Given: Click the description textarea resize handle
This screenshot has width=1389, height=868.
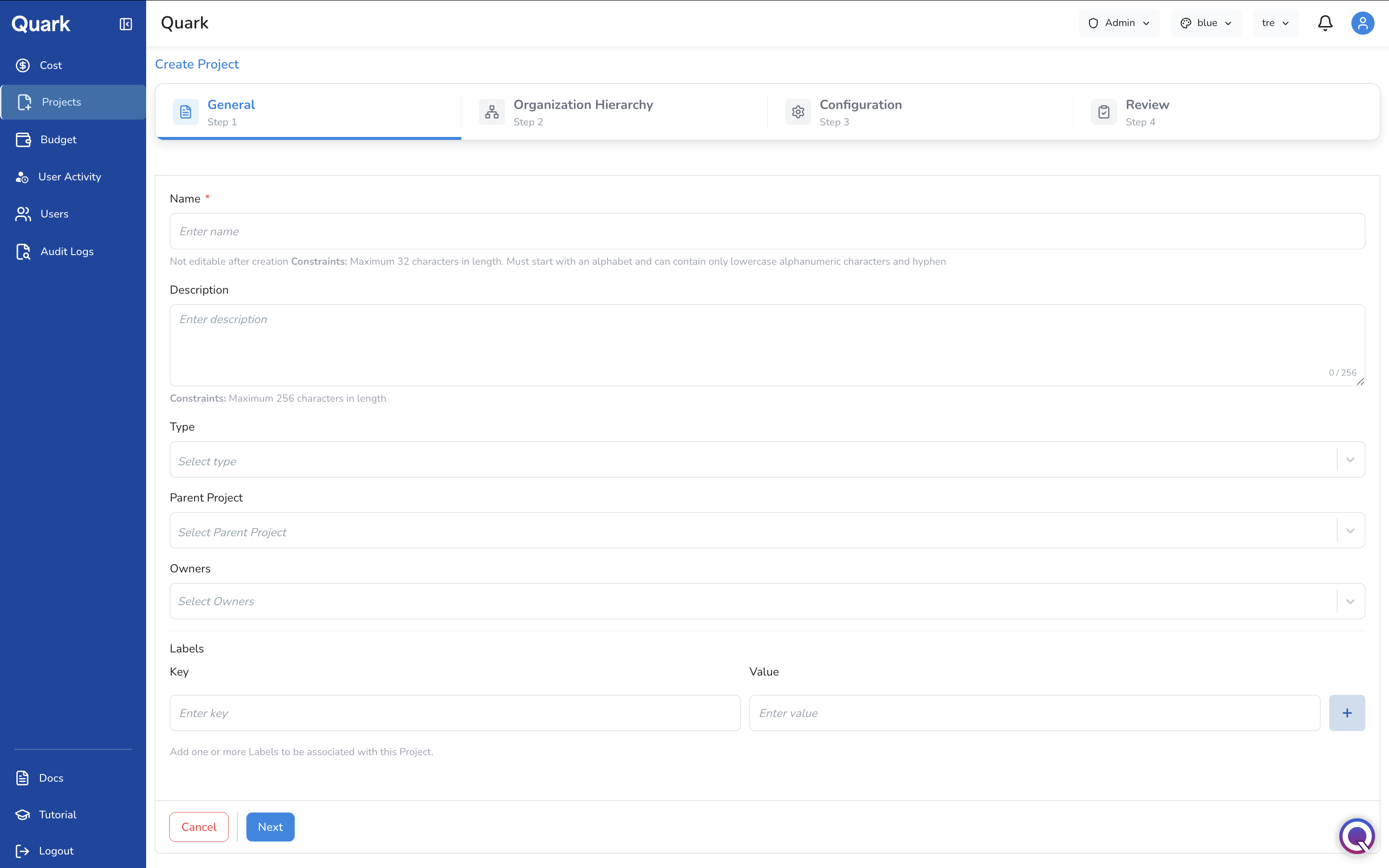Looking at the screenshot, I should [x=1360, y=381].
